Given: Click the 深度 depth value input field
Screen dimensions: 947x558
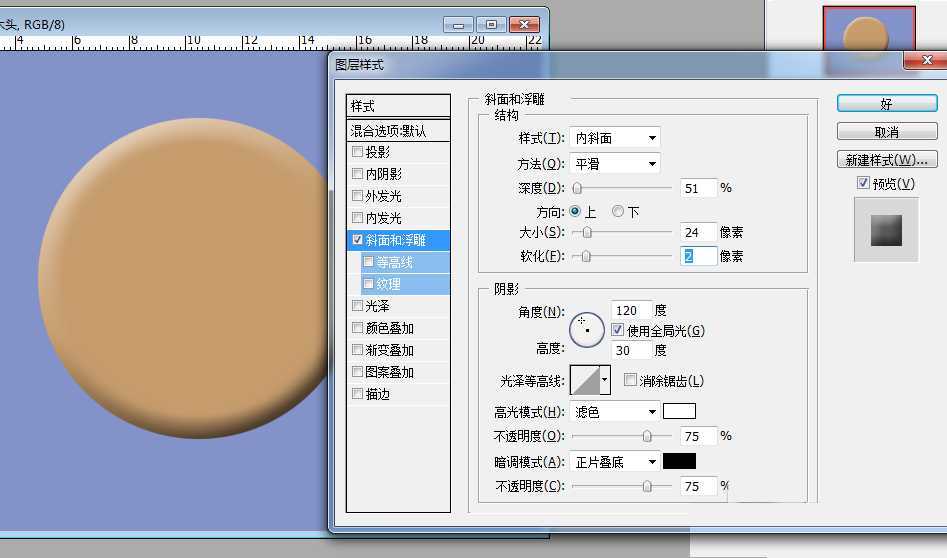Looking at the screenshot, I should 698,188.
